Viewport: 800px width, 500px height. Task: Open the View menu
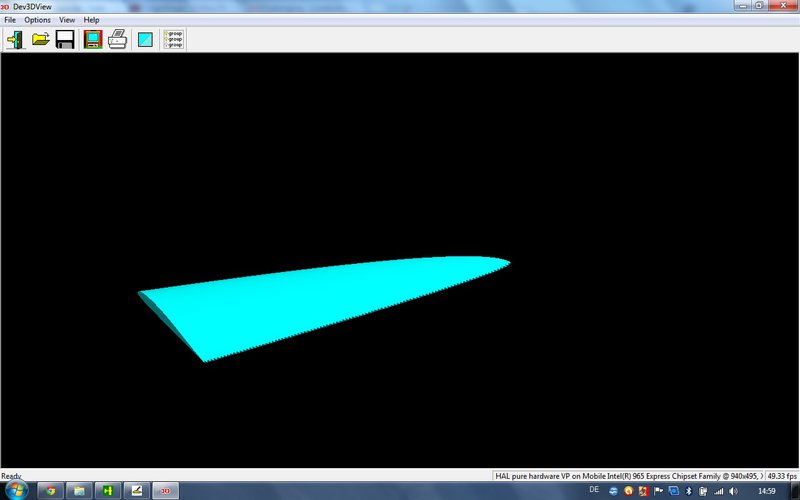[67, 20]
